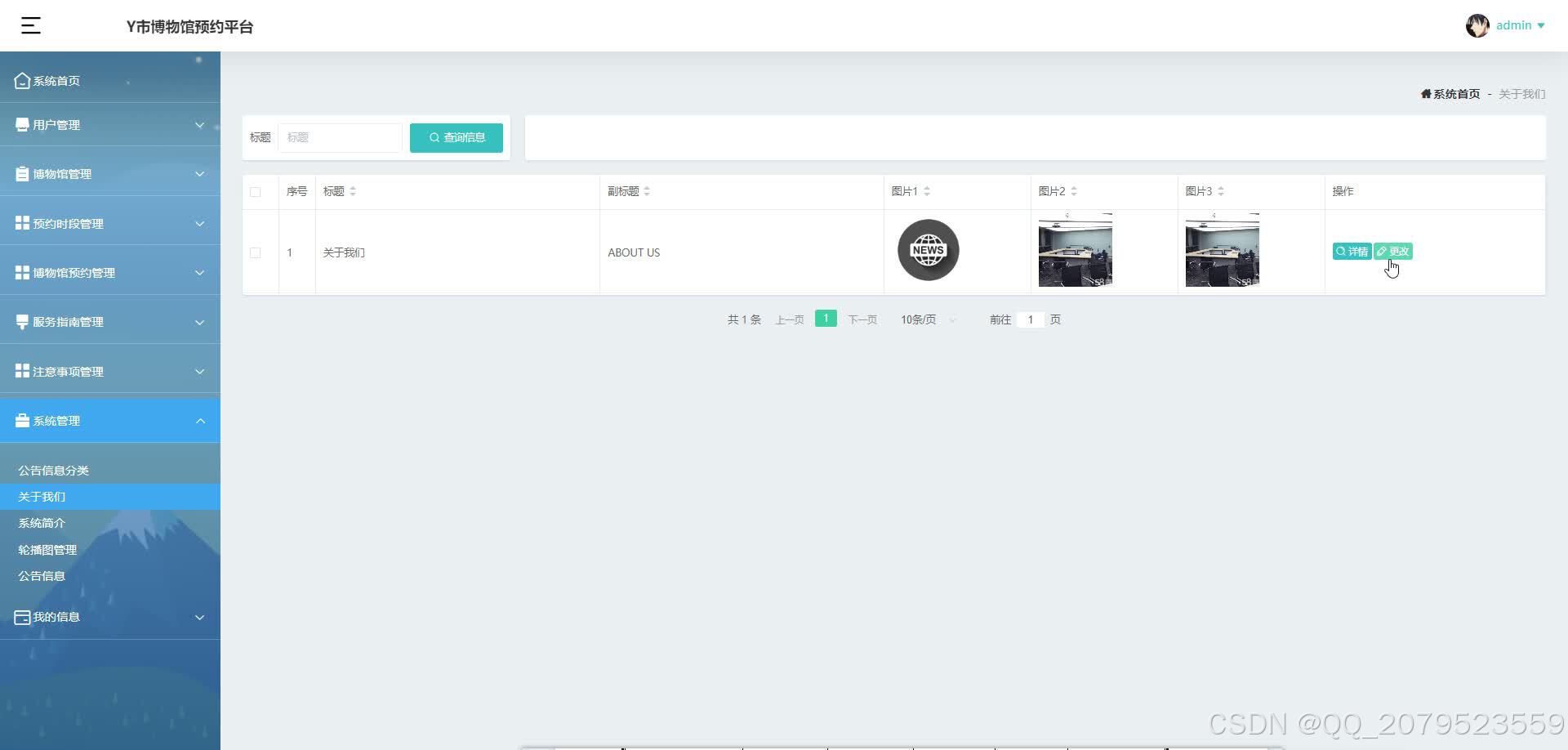
Task: Click page number 1 in pagination
Action: point(826,319)
